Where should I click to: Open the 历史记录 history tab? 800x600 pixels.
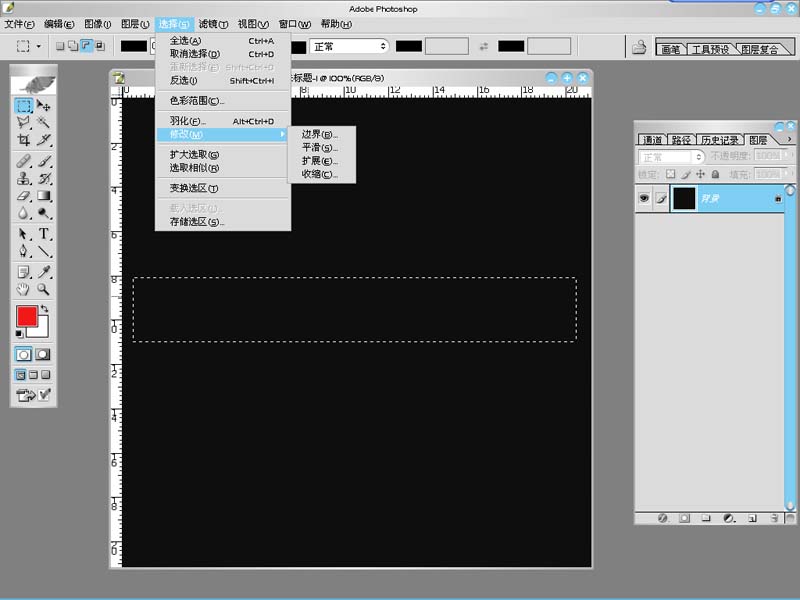pos(720,140)
